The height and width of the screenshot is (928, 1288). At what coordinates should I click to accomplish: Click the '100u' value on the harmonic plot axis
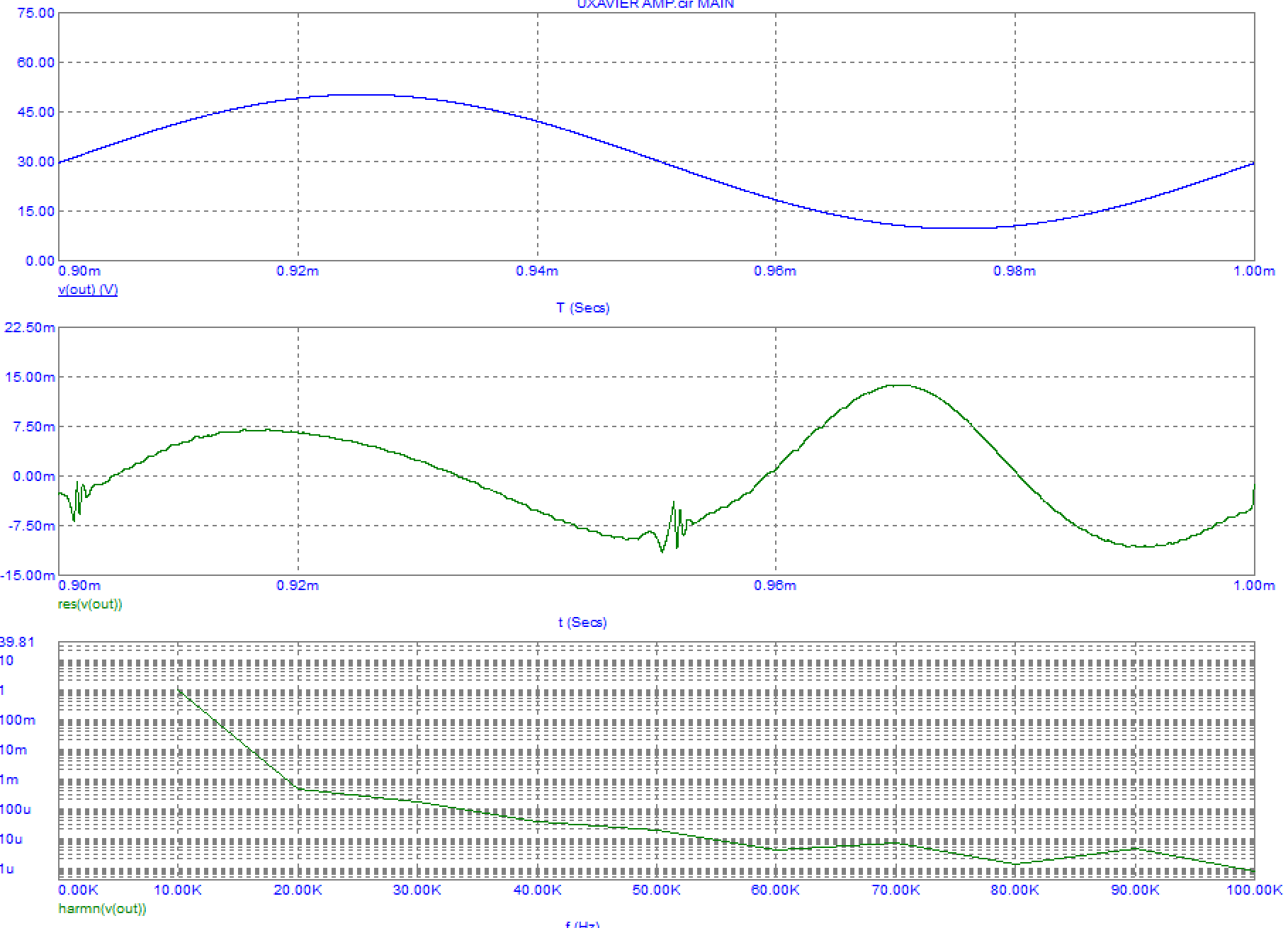pyautogui.click(x=16, y=810)
